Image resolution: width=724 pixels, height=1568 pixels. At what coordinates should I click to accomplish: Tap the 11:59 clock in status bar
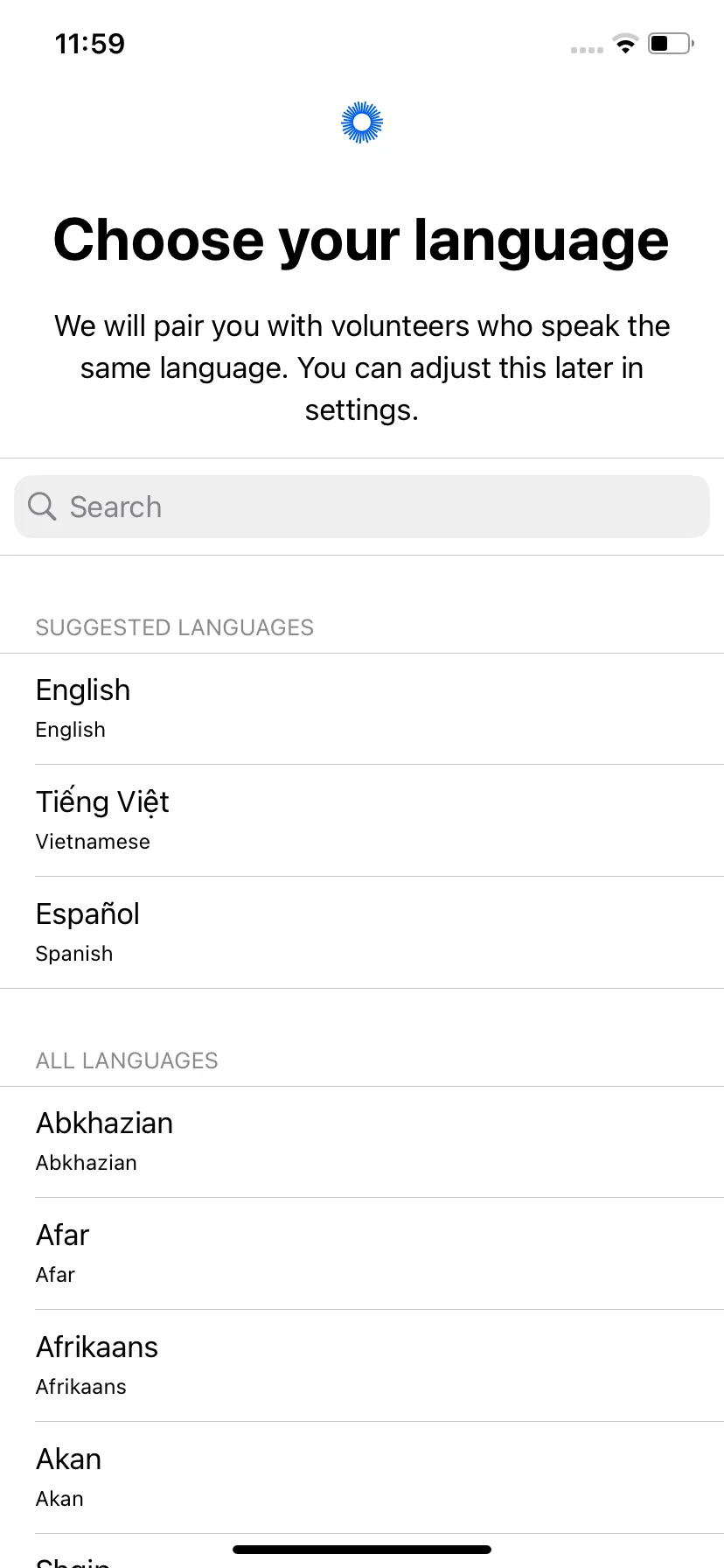pos(90,44)
